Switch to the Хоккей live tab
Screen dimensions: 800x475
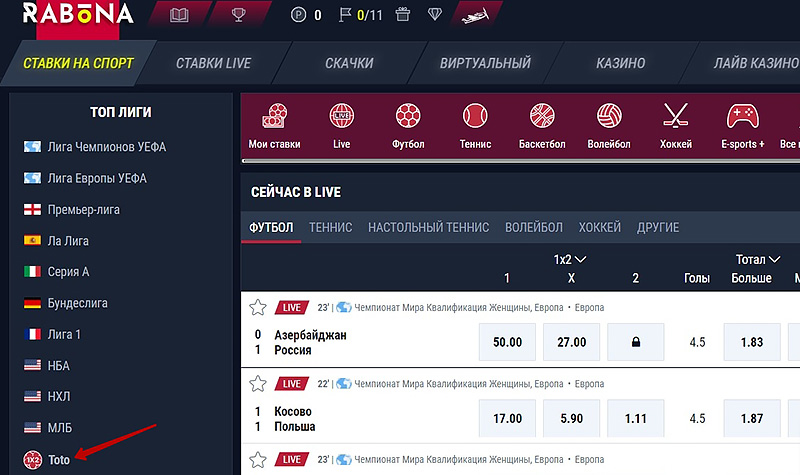tap(599, 227)
